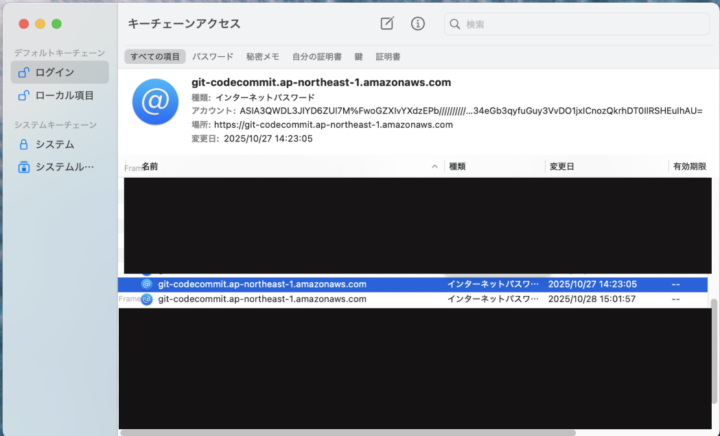Open the 秘密メモ tab
The height and width of the screenshot is (436, 720).
(x=262, y=57)
